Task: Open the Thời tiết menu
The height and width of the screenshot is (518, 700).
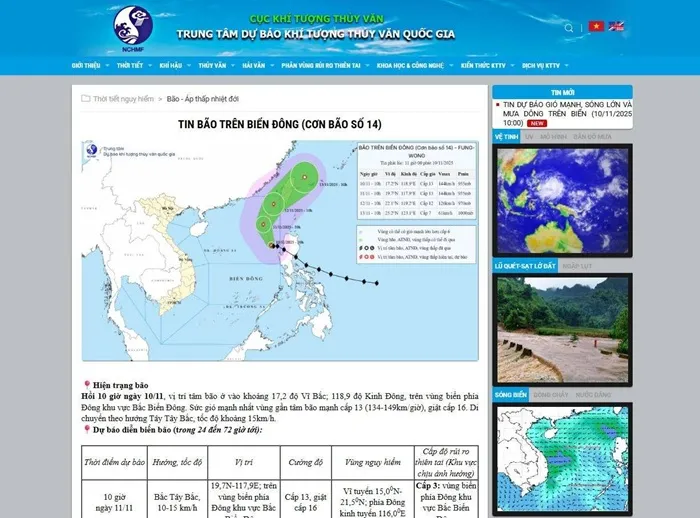Action: click(130, 65)
